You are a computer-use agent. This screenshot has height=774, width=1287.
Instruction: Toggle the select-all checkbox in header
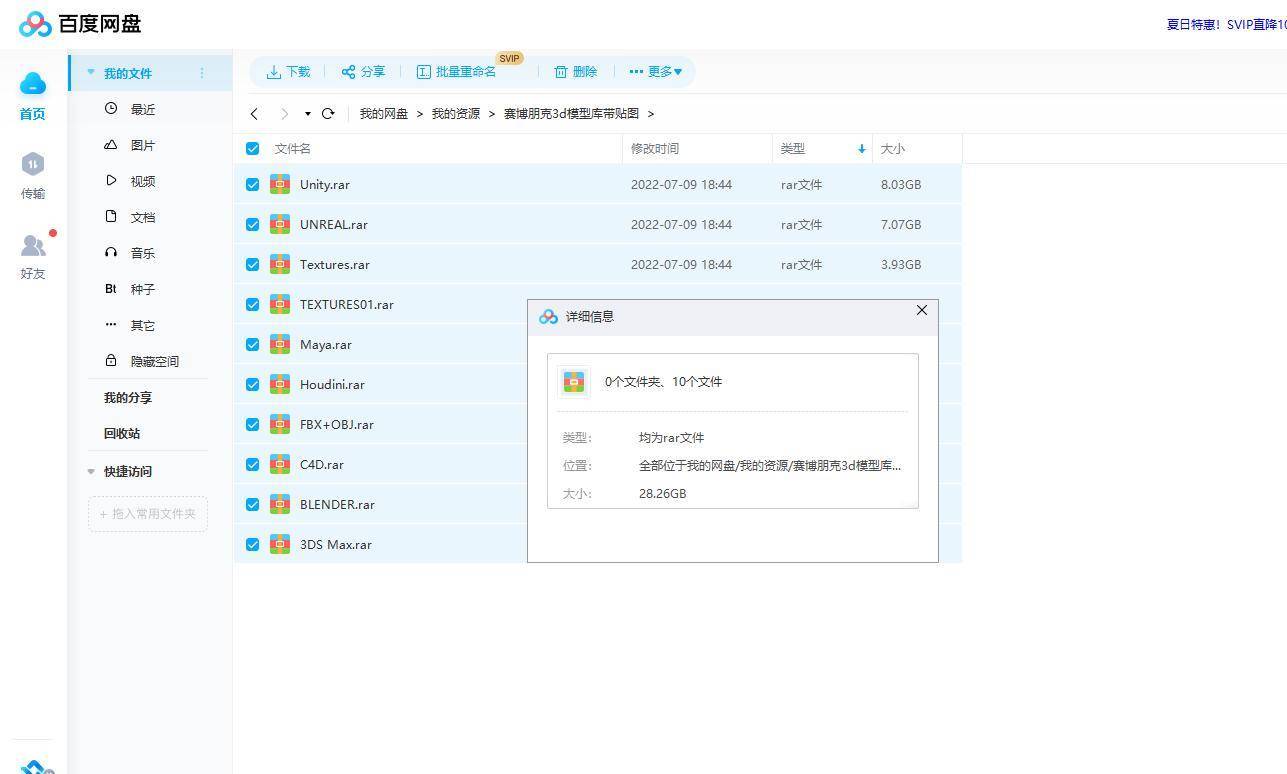tap(252, 148)
